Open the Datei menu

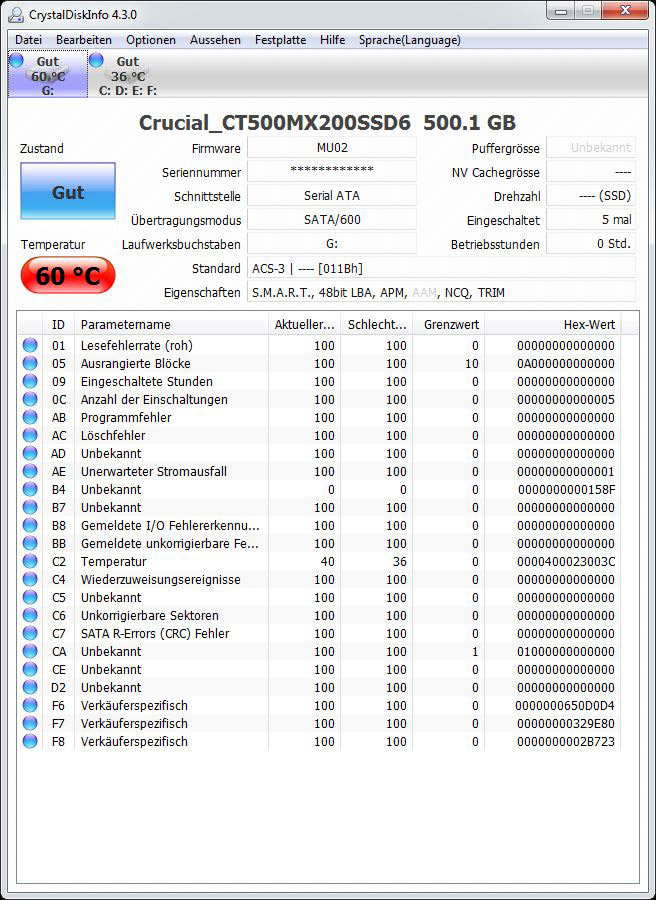(28, 40)
